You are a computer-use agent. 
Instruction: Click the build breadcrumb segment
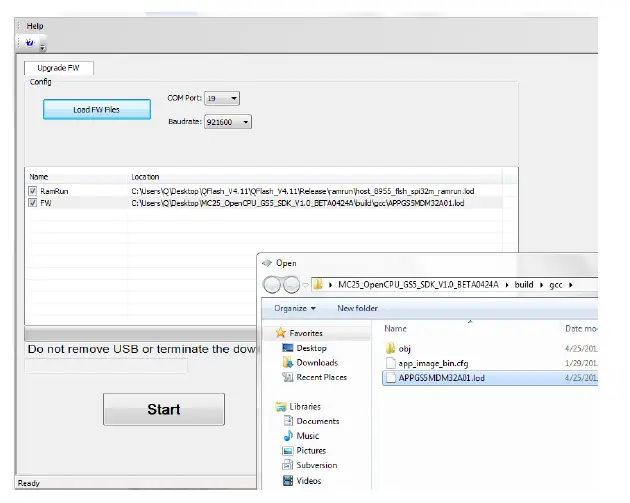524,285
